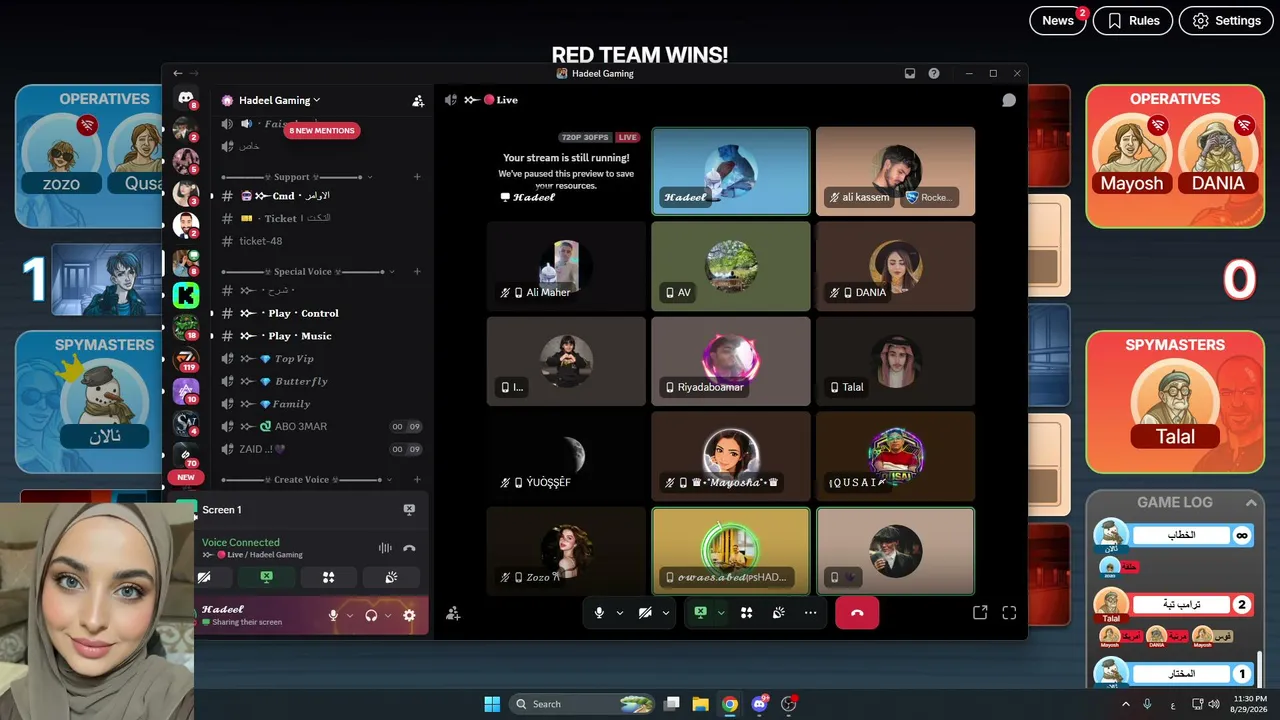Open the green K server icon
The height and width of the screenshot is (720, 1280).
[186, 295]
